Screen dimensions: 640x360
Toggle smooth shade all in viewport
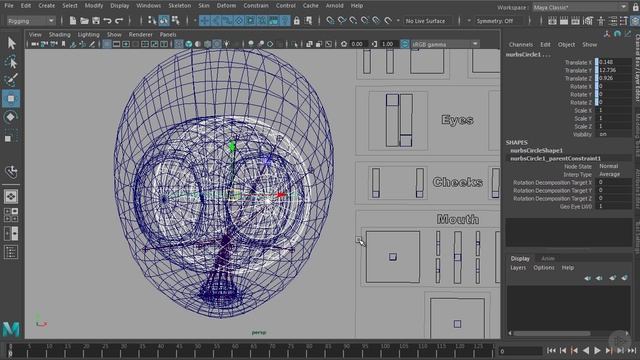click(x=189, y=44)
